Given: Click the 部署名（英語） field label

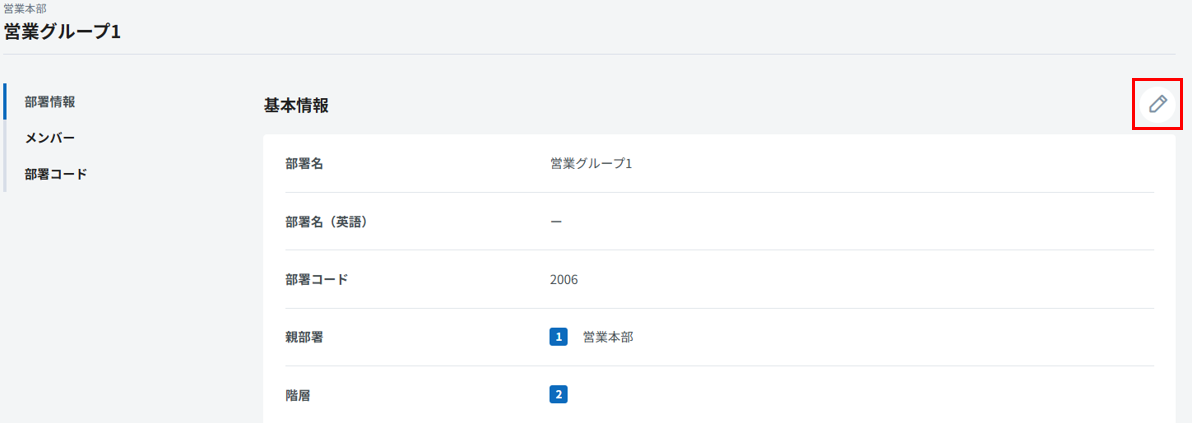Looking at the screenshot, I should [326, 222].
